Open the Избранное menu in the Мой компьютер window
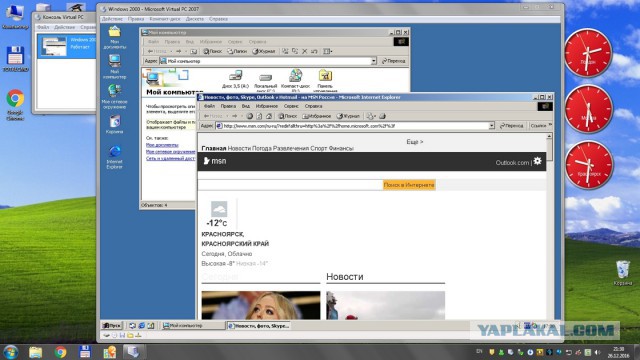 pos(211,42)
